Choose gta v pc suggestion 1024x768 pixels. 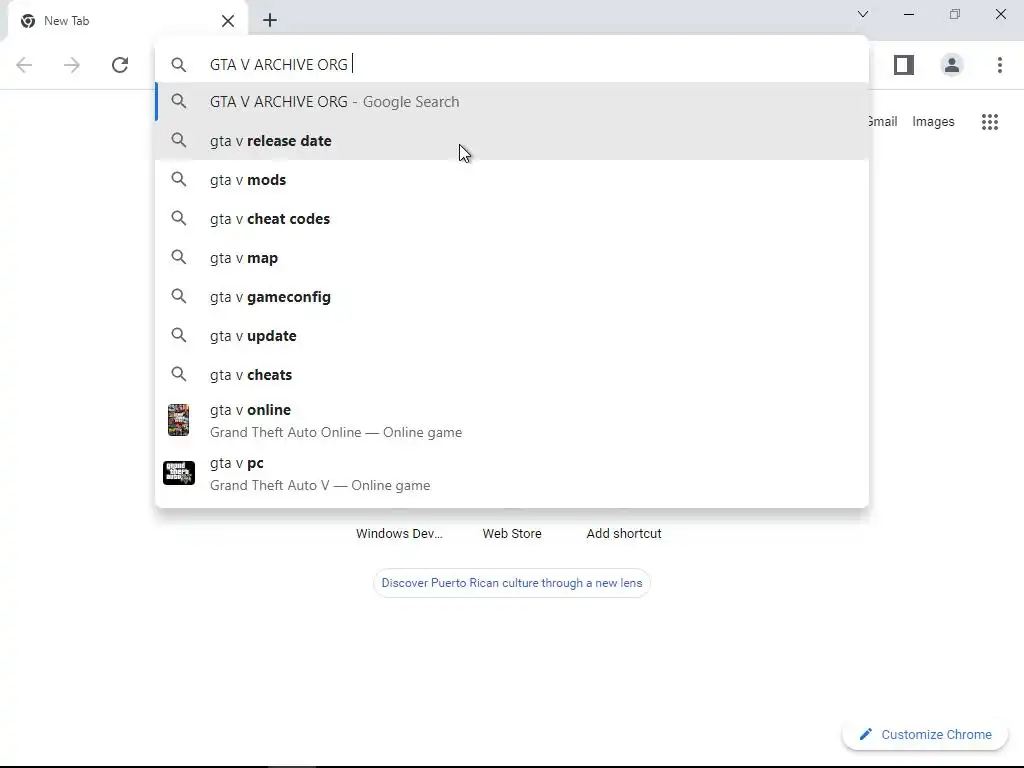tap(512, 473)
